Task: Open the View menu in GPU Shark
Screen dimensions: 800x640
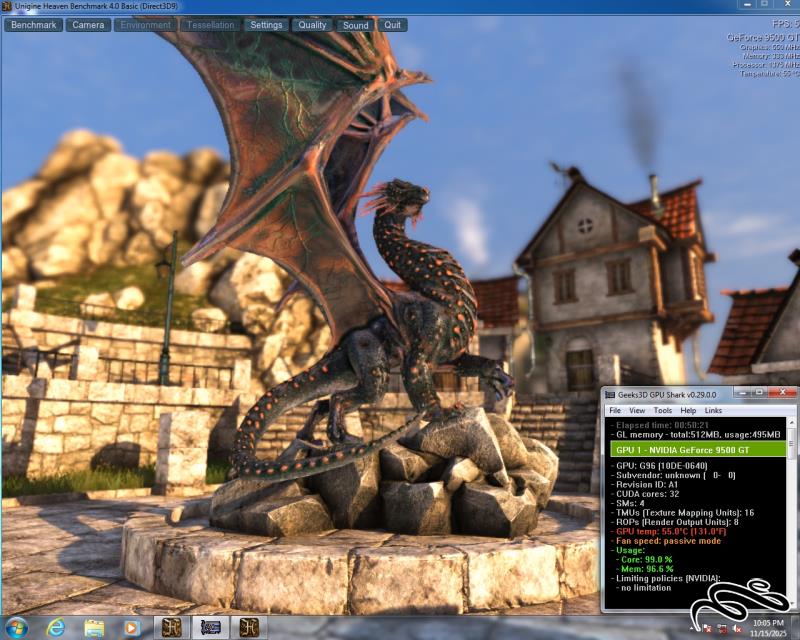Action: [x=637, y=411]
